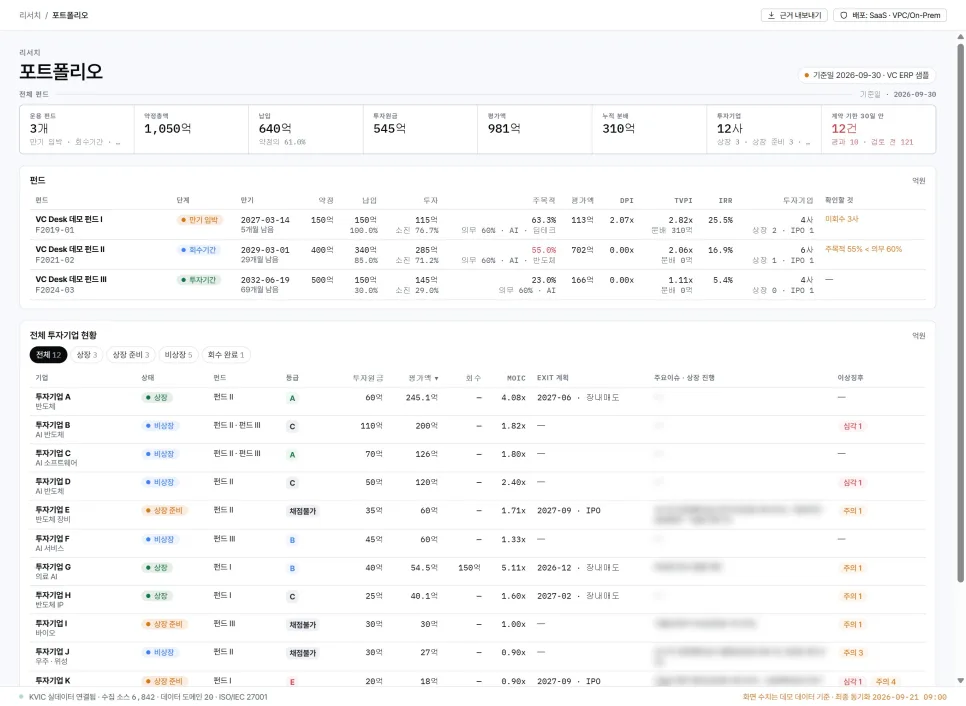Click the 납입 640억 summary card
966x706 pixels.
[x=306, y=129]
